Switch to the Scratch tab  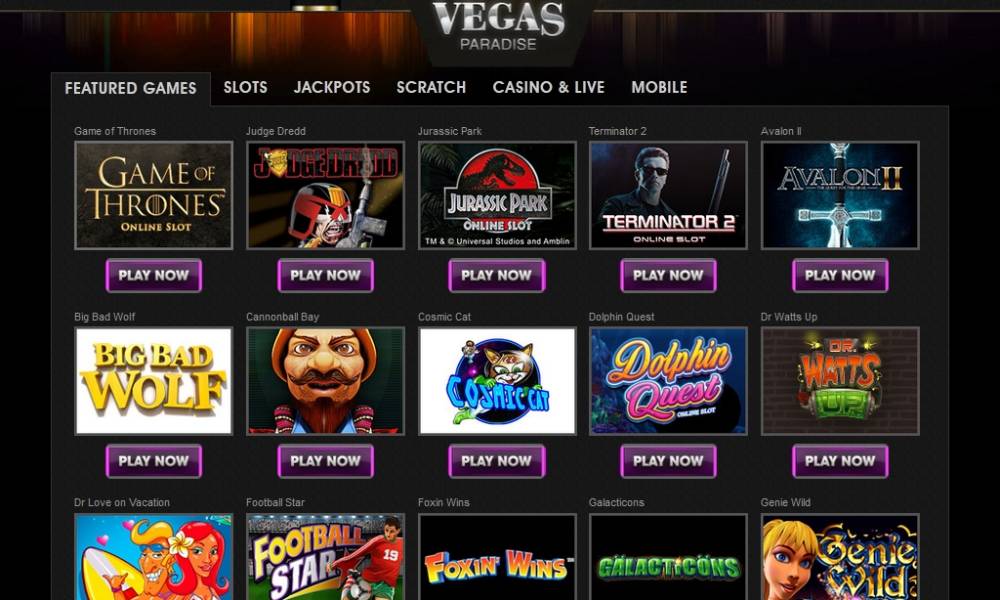click(x=431, y=87)
